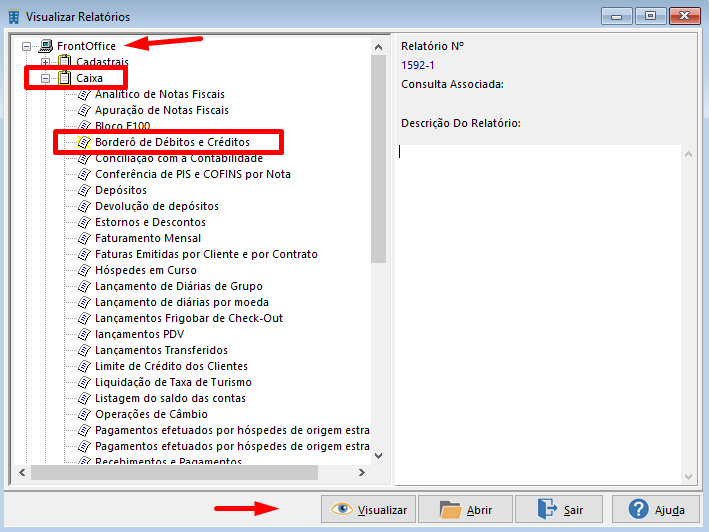Click report icon beside Conferência de PIS e COFINS
709x532 pixels.
84,174
